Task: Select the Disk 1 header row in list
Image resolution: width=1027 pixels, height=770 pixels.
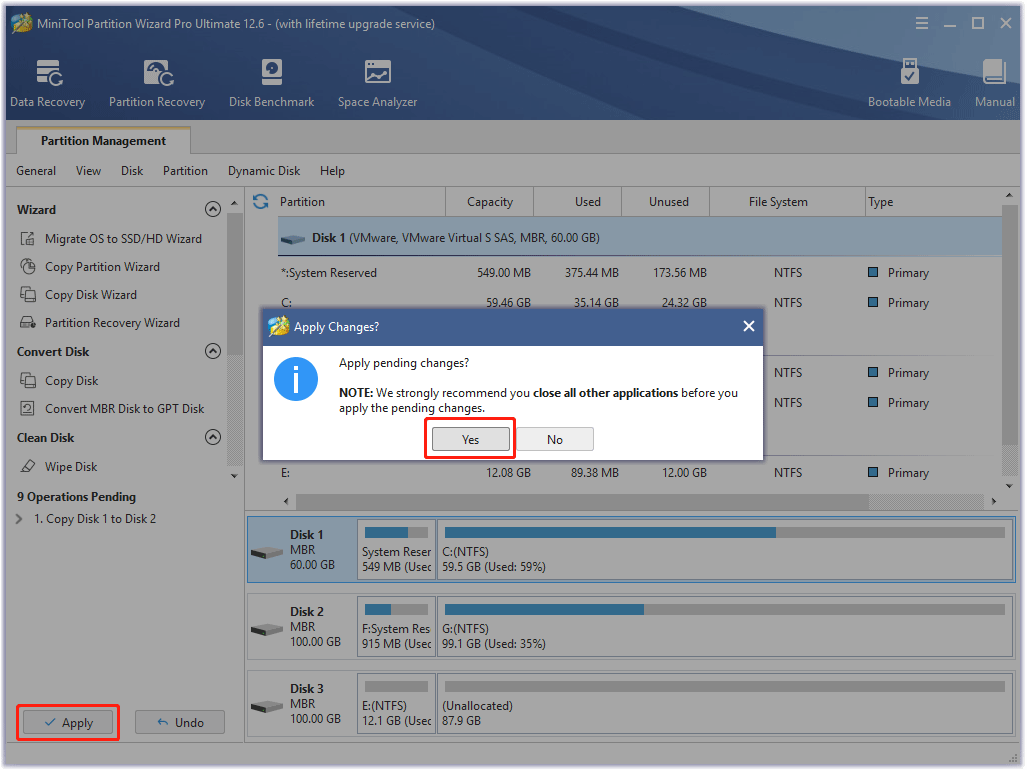Action: coord(640,238)
